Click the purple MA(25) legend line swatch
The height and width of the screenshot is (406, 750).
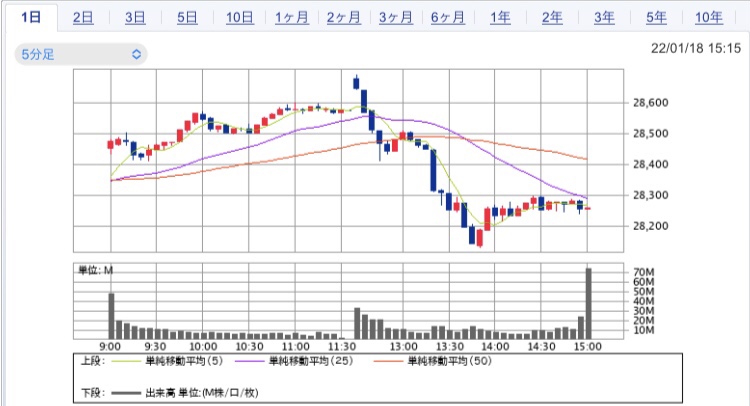pyautogui.click(x=250, y=362)
